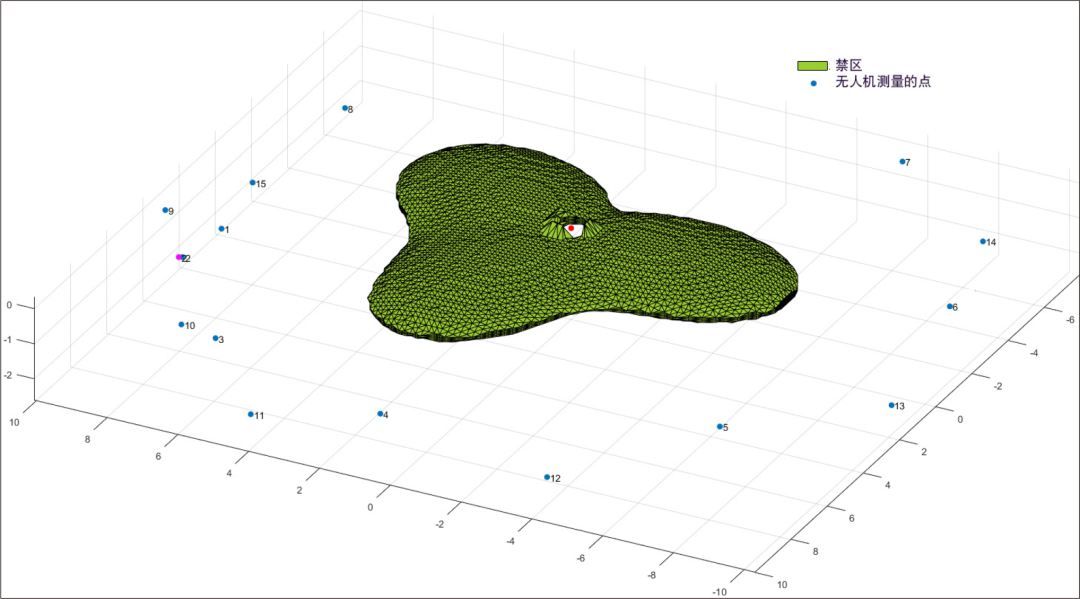
Task: Select the 禁区 legend text label
Action: (x=848, y=66)
